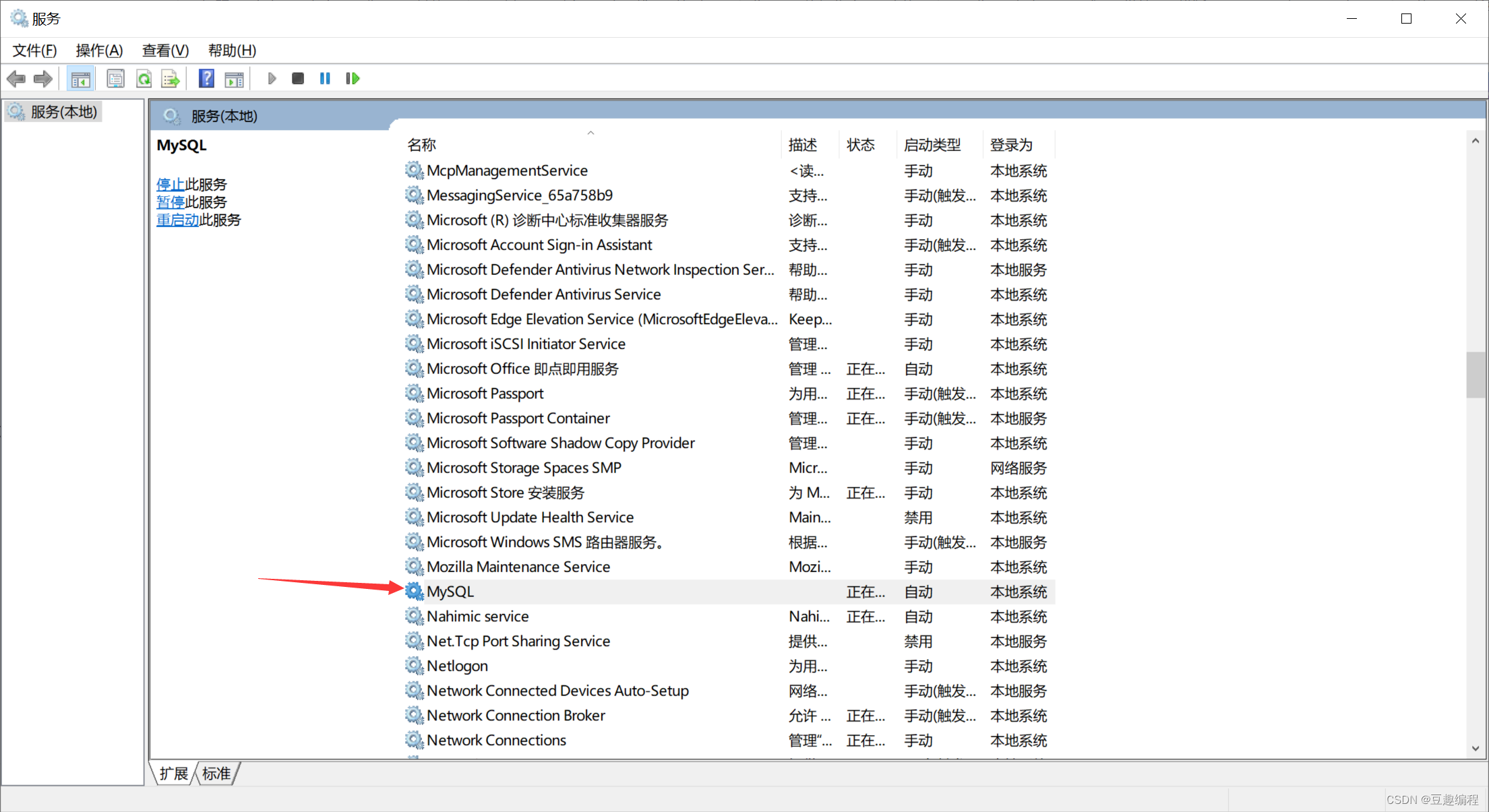Screen dimensions: 1489x812
Task: Select Network Connected Devices Auto-Setup row
Action: point(729,691)
